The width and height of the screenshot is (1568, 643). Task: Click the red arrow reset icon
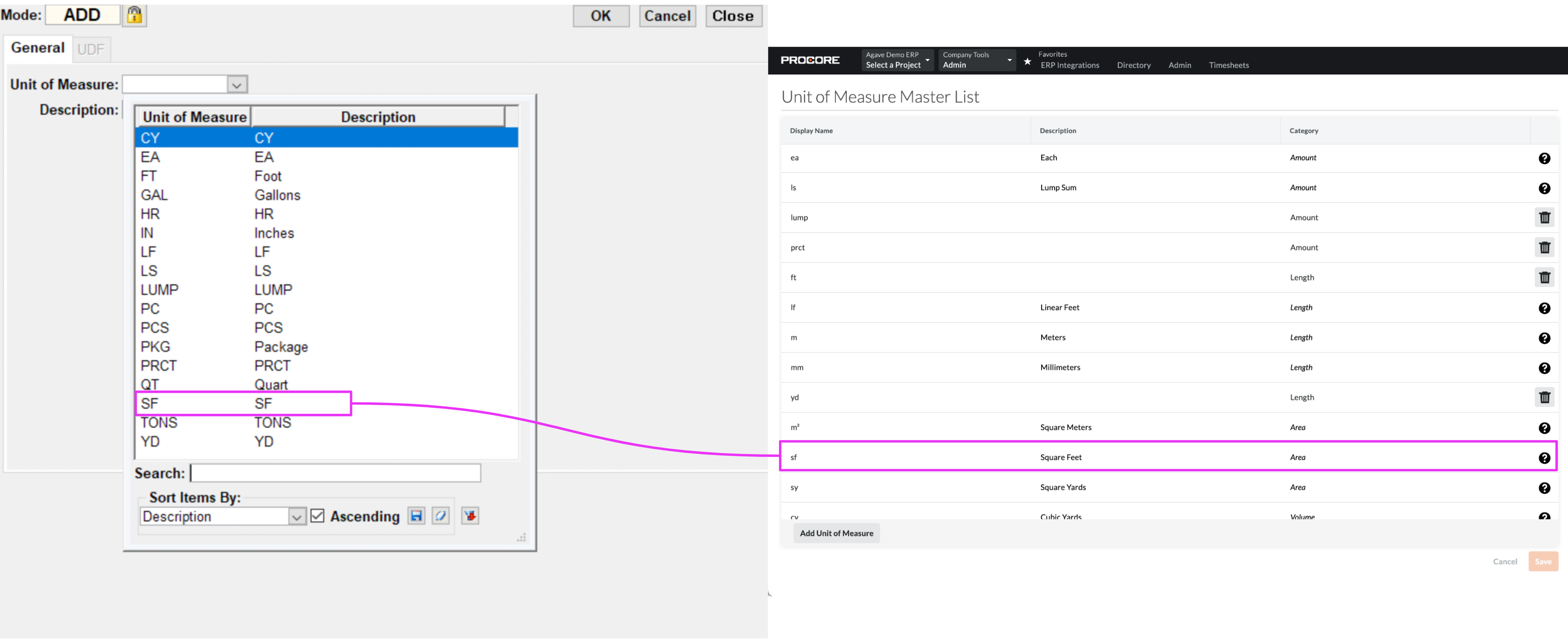click(470, 516)
